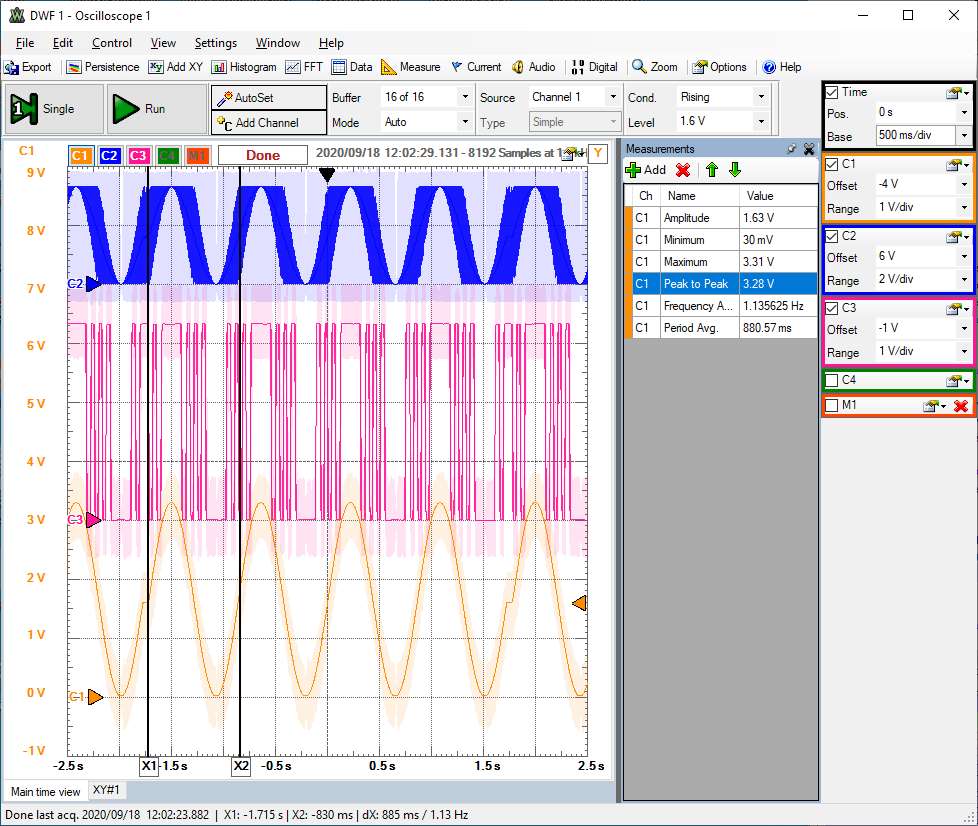Click the Export toolbar icon
The height and width of the screenshot is (826, 978).
(x=28, y=67)
